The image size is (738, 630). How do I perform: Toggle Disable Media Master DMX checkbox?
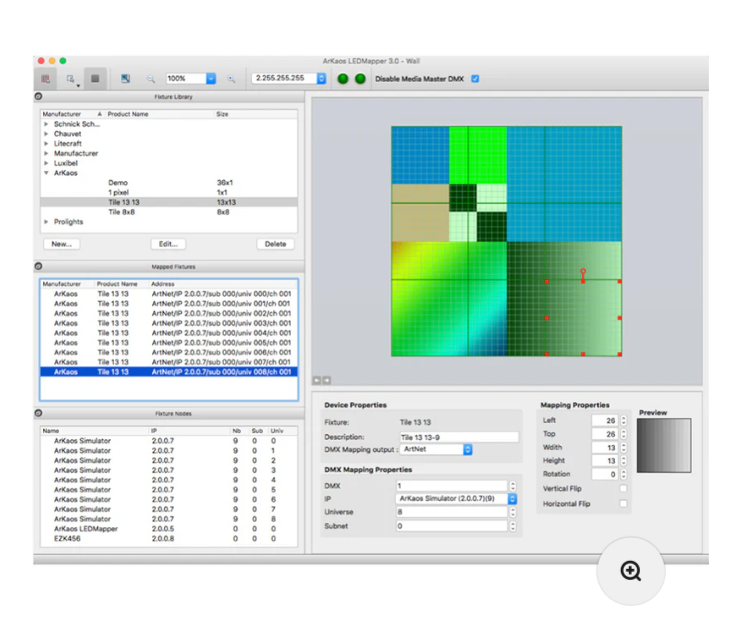click(475, 78)
